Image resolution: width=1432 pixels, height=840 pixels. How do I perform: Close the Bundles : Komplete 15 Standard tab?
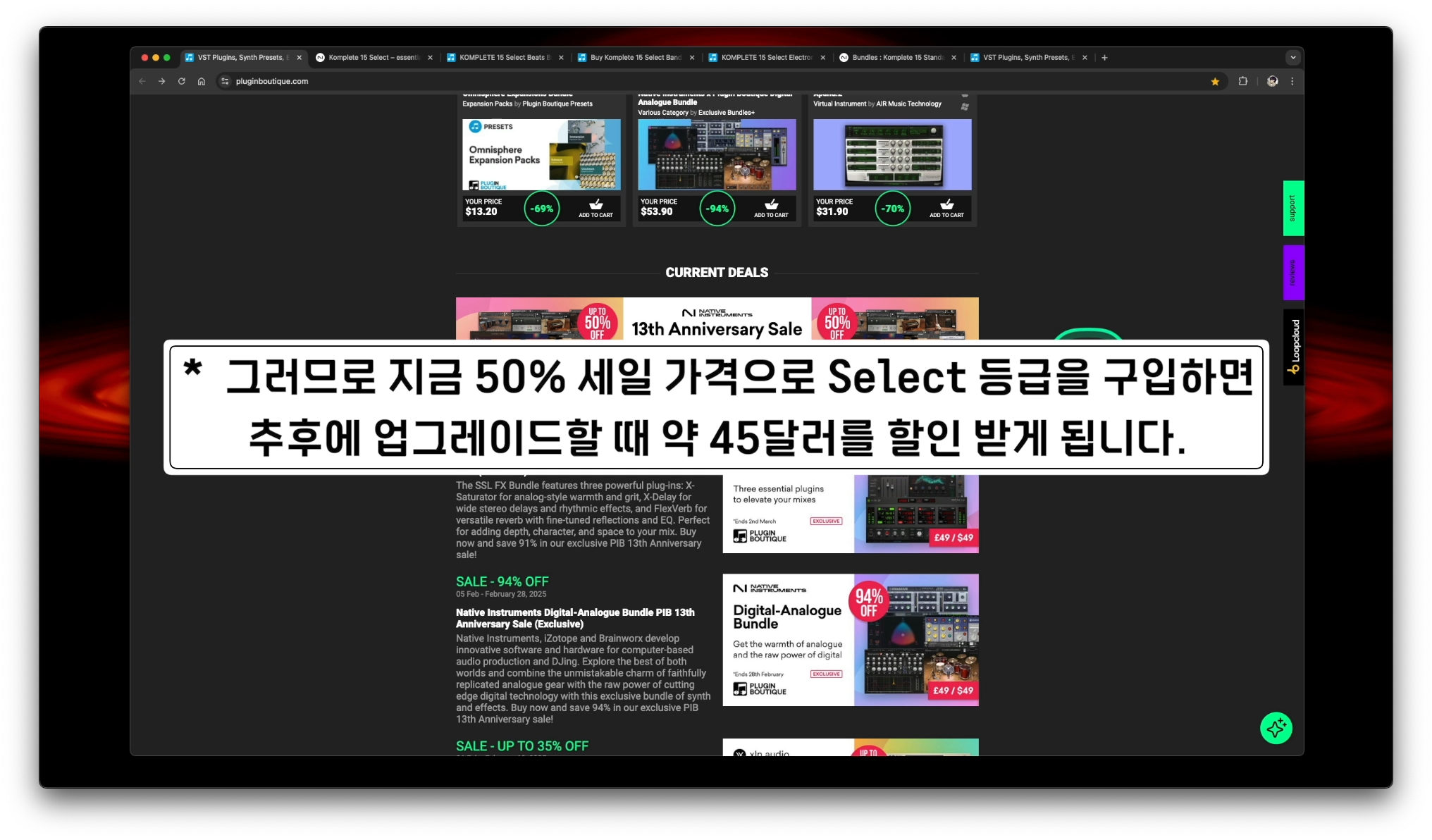[x=953, y=58]
